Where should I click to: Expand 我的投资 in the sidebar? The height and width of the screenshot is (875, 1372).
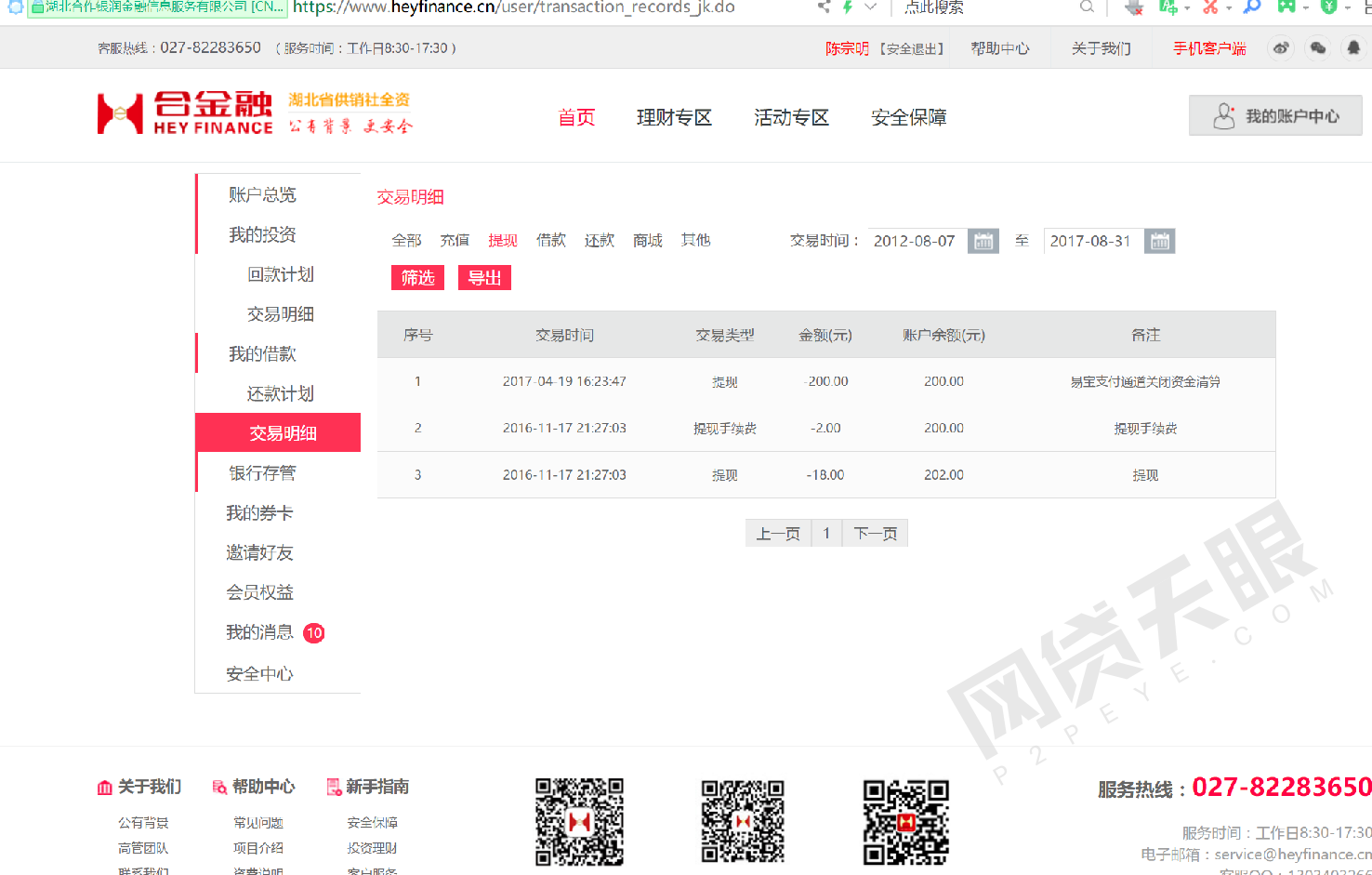coord(262,235)
